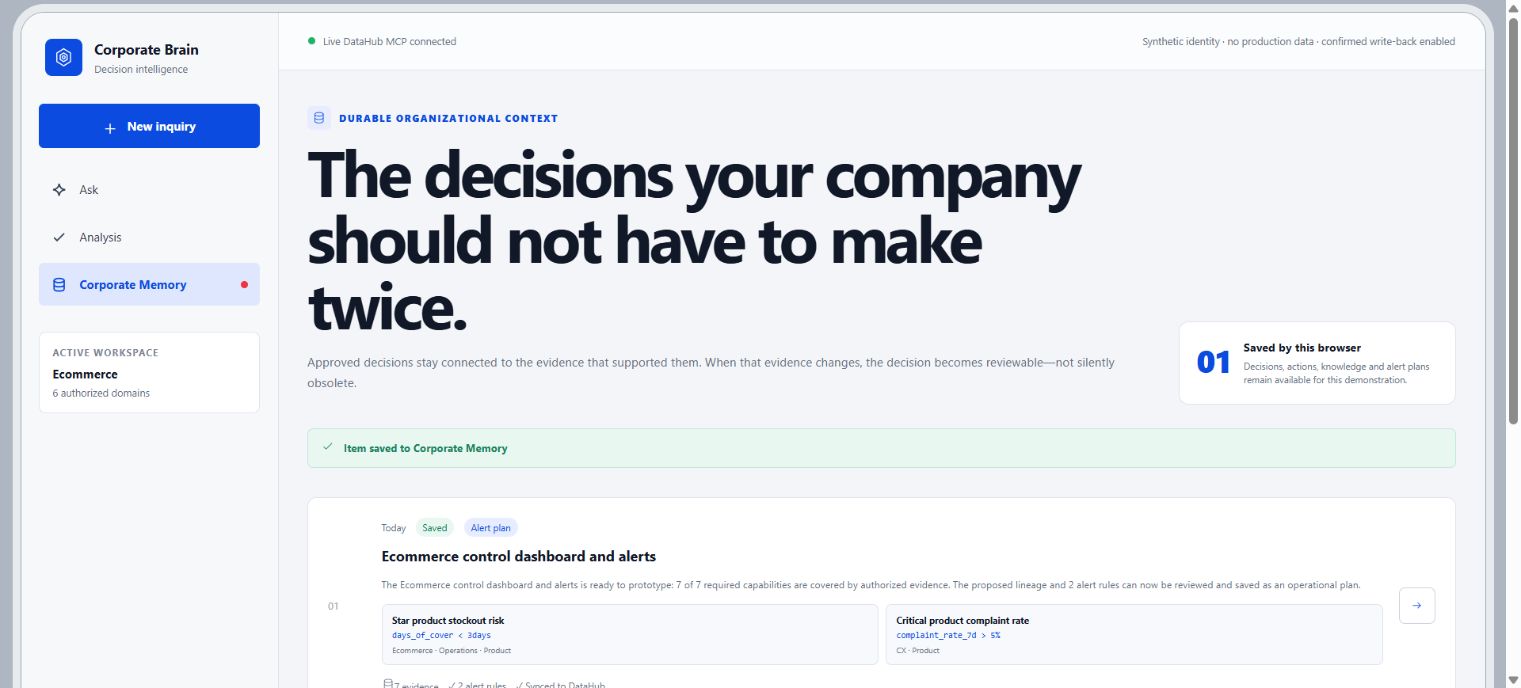Click the Alert plan tag
The width and height of the screenshot is (1521, 688).
491,528
